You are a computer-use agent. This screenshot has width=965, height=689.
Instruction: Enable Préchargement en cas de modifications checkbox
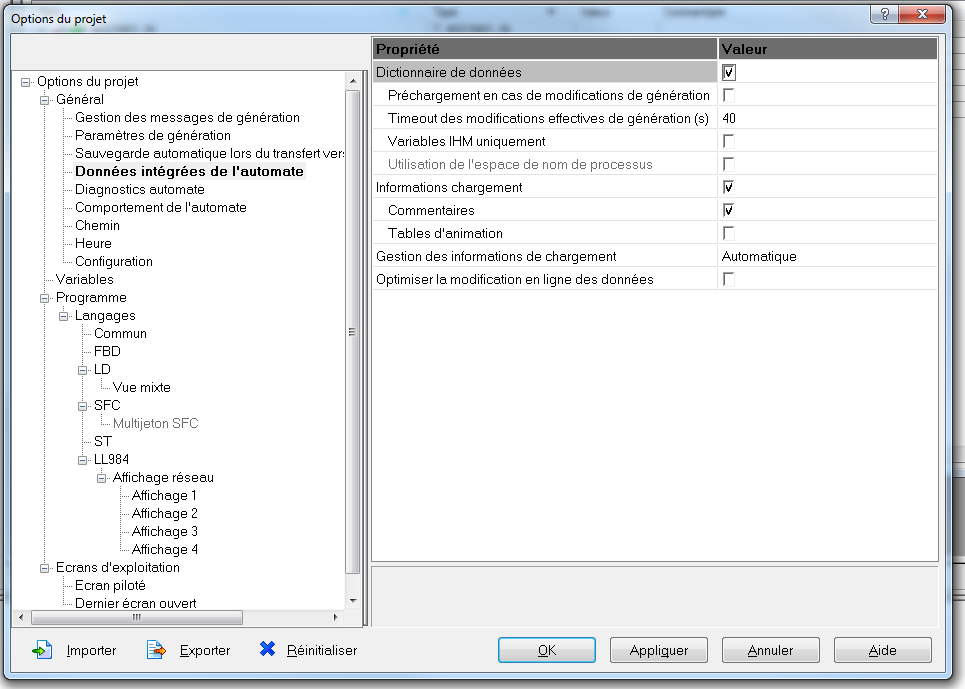tap(729, 96)
